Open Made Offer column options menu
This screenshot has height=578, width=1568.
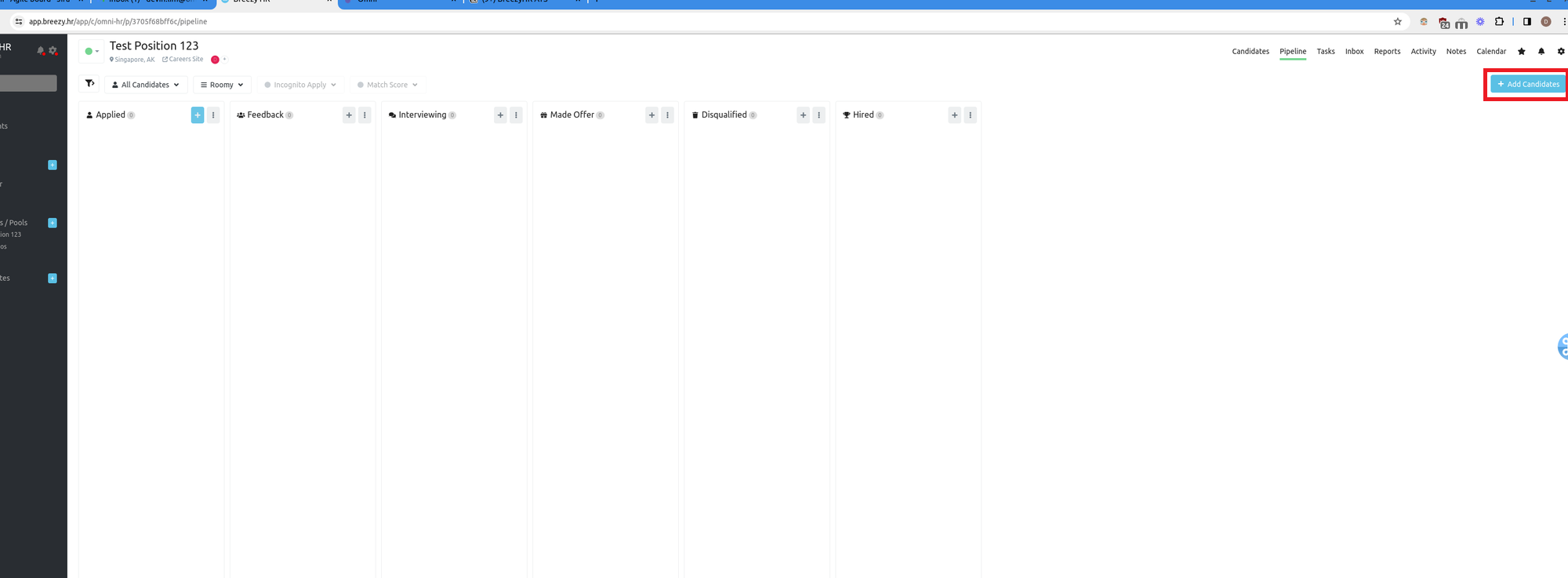(x=667, y=115)
